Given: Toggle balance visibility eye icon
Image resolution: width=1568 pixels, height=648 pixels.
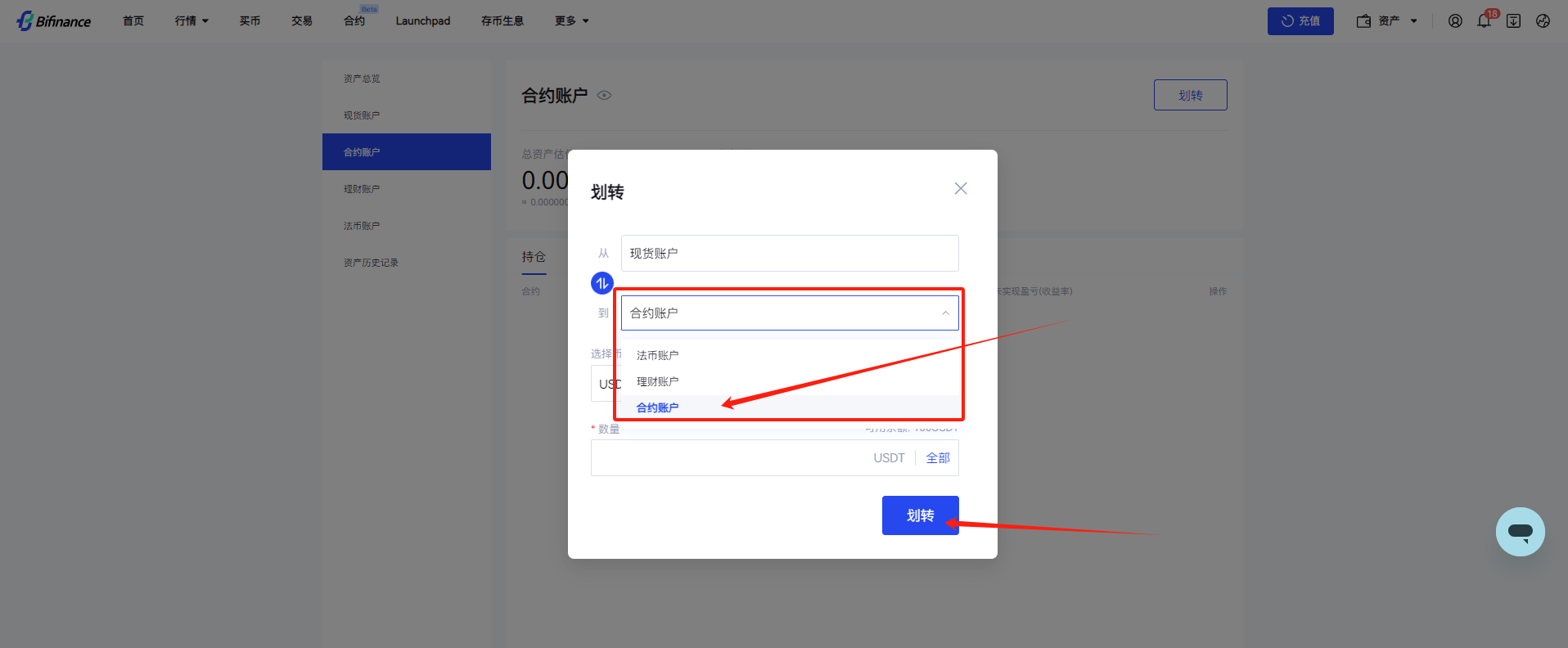Looking at the screenshot, I should tap(604, 96).
